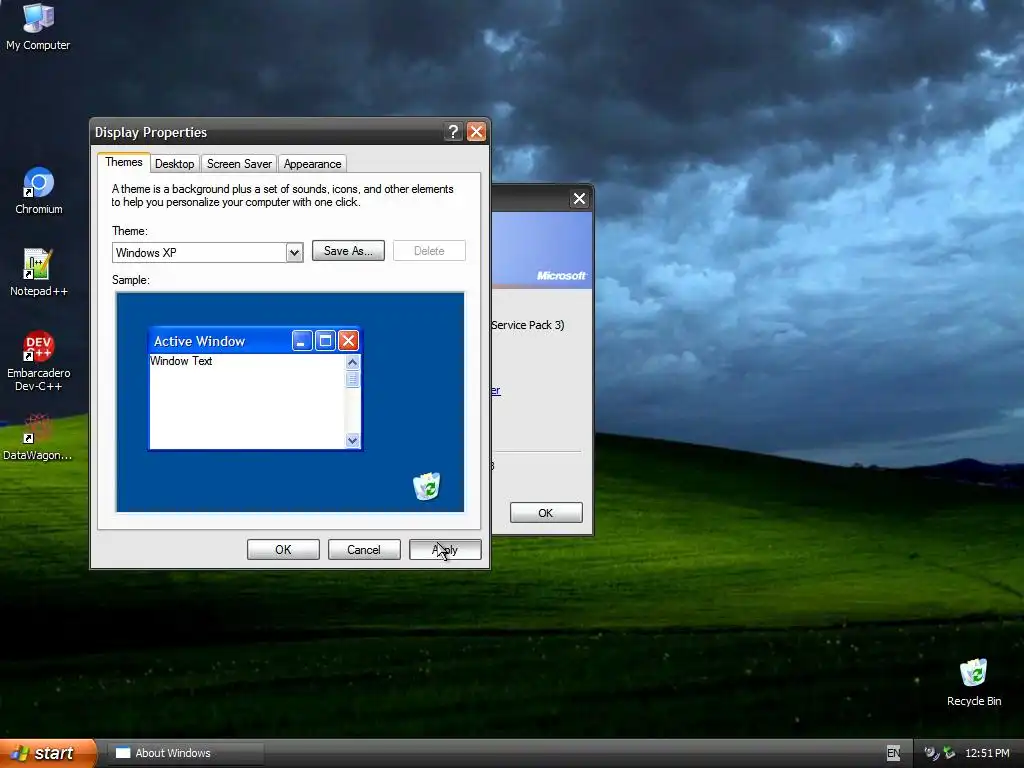Close the About Windows dialog
Image resolution: width=1024 pixels, height=768 pixels.
point(579,199)
